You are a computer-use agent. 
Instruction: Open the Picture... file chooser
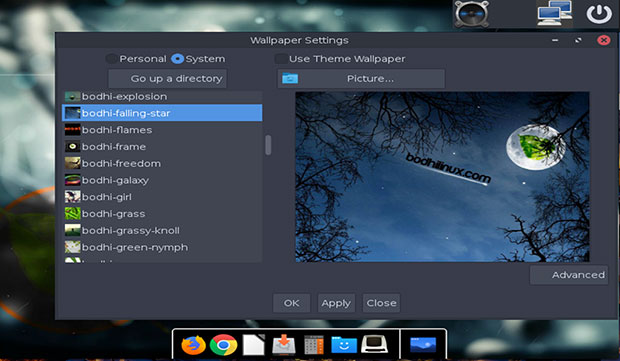tap(361, 78)
